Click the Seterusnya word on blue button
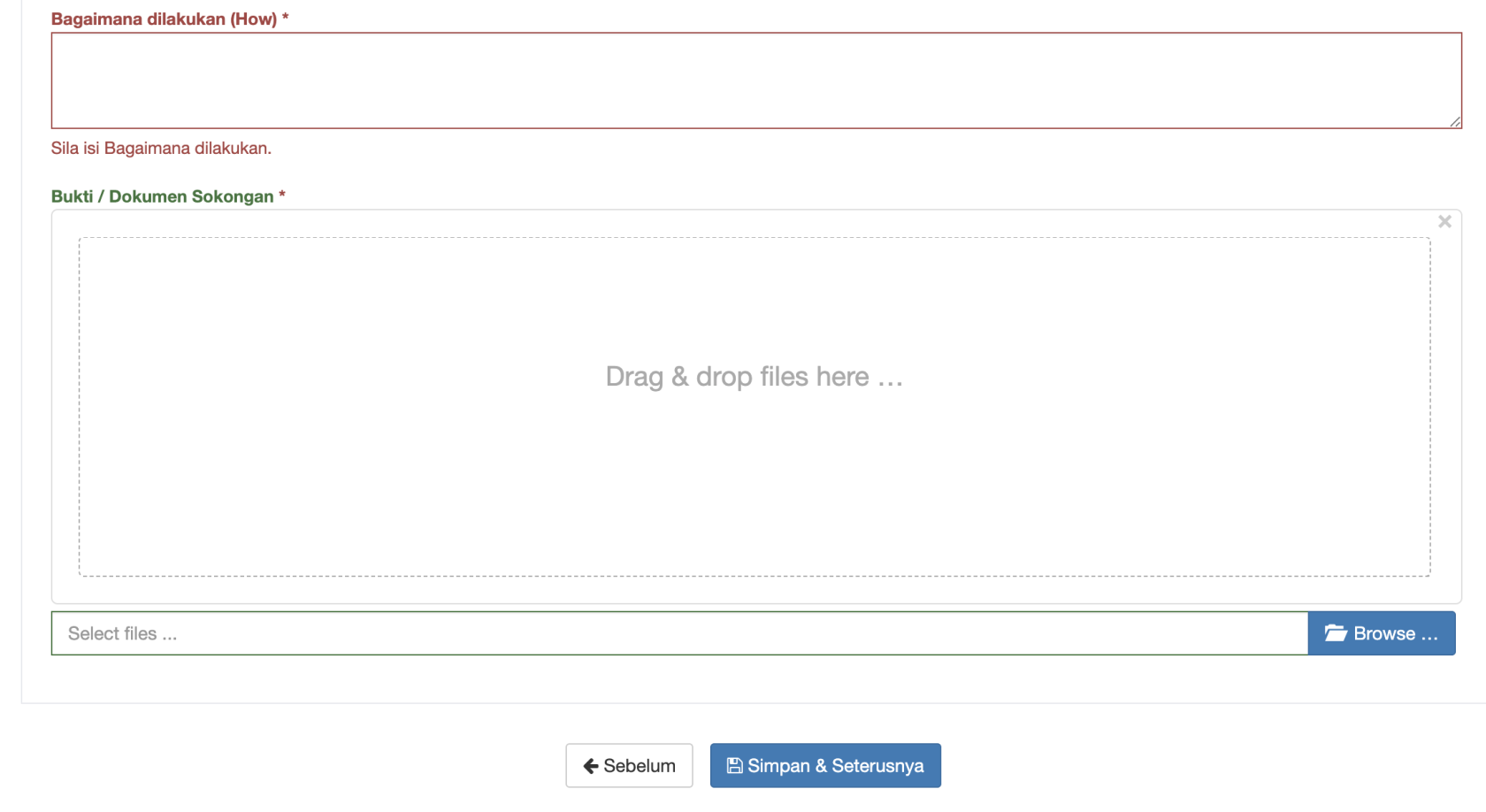The height and width of the screenshot is (812, 1486). [877, 766]
